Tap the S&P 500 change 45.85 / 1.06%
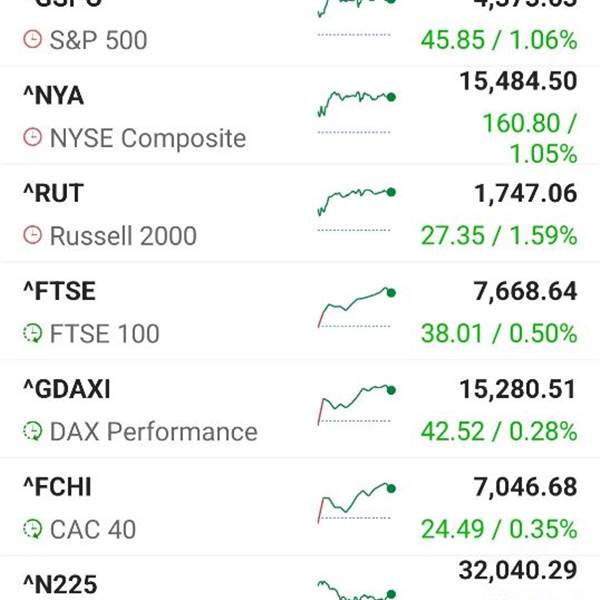Viewport: 600px width, 600px height. coord(499,40)
